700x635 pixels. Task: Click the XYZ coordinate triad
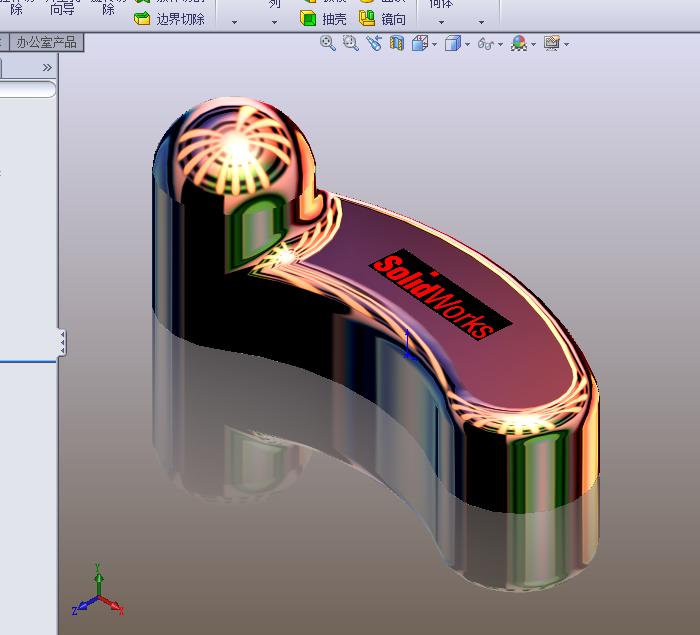coord(98,590)
